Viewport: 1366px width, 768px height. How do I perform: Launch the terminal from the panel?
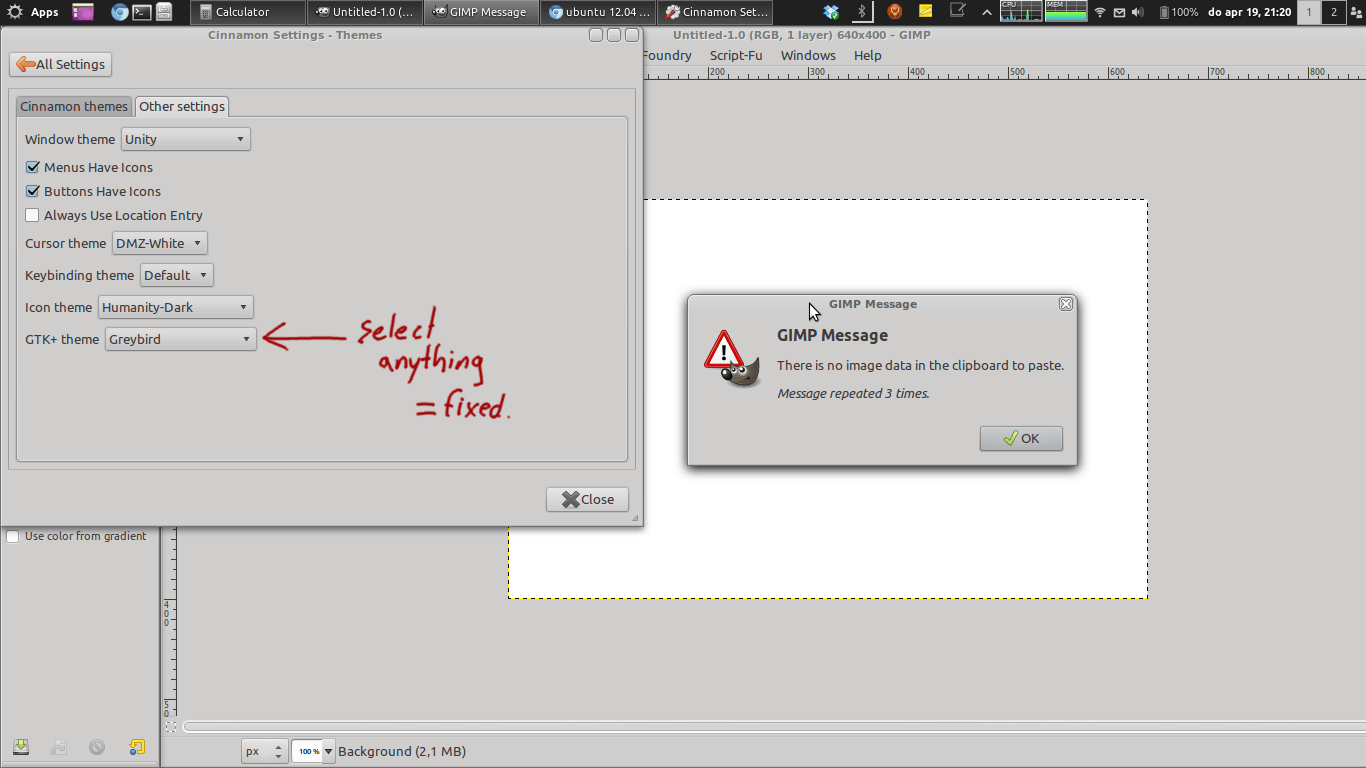point(142,12)
